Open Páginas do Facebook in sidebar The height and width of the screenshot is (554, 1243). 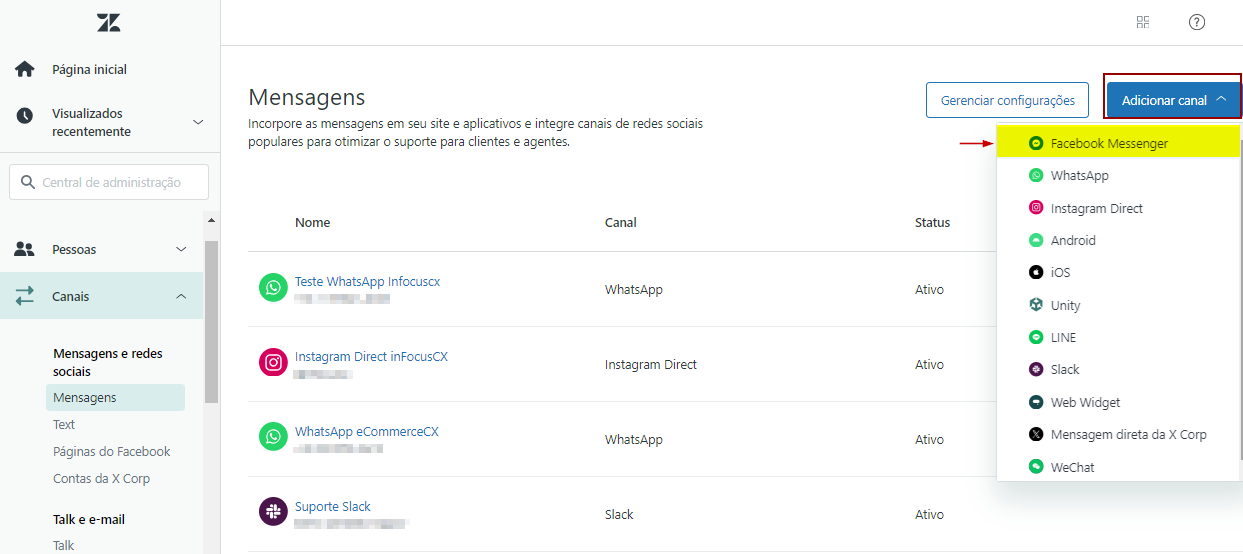click(x=112, y=451)
